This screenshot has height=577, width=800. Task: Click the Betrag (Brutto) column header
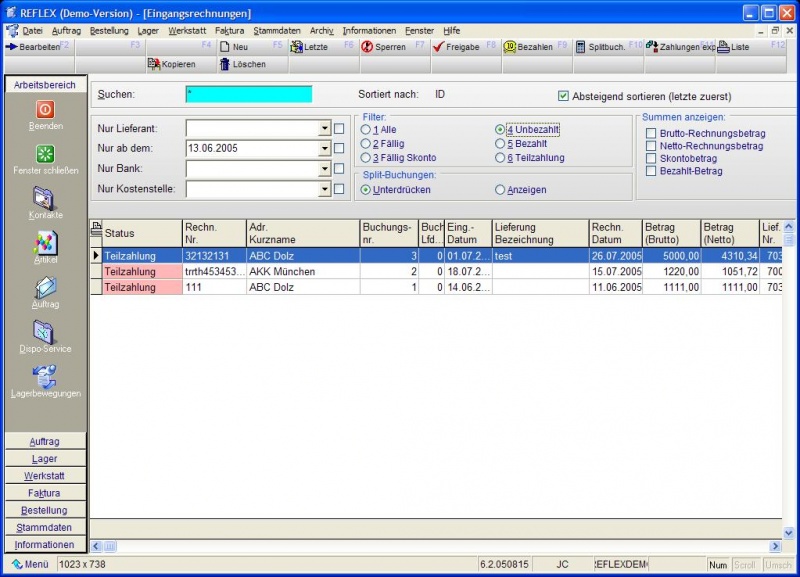[x=671, y=233]
